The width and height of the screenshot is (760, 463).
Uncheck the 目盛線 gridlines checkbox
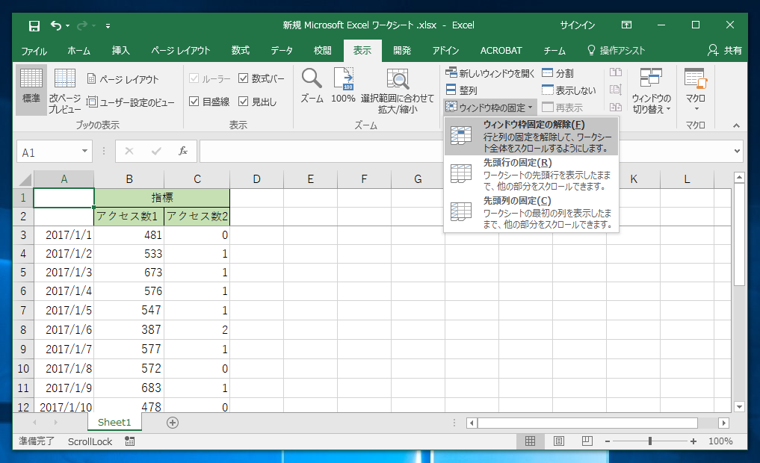pos(194,101)
